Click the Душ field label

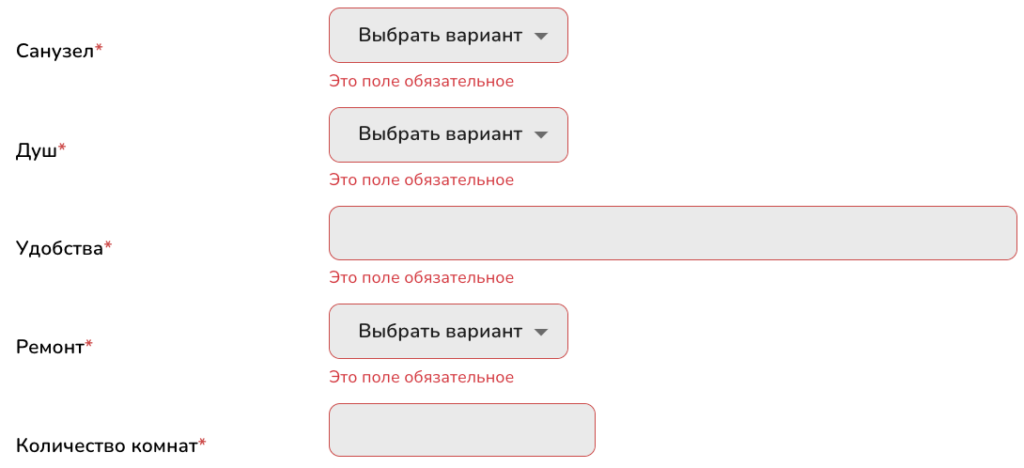click(x=37, y=150)
